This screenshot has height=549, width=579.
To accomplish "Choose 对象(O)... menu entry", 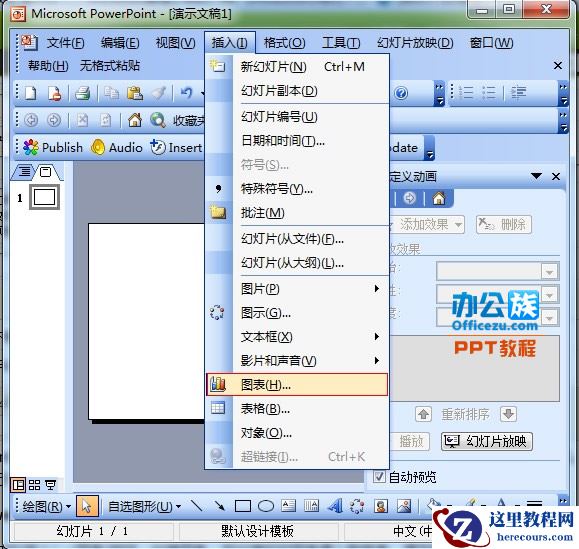I will point(297,433).
